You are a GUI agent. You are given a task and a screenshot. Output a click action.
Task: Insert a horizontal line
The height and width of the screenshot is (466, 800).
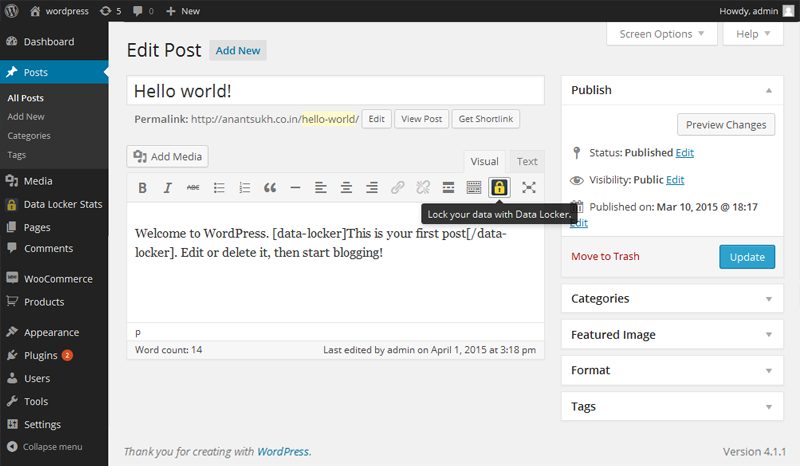pyautogui.click(x=295, y=188)
